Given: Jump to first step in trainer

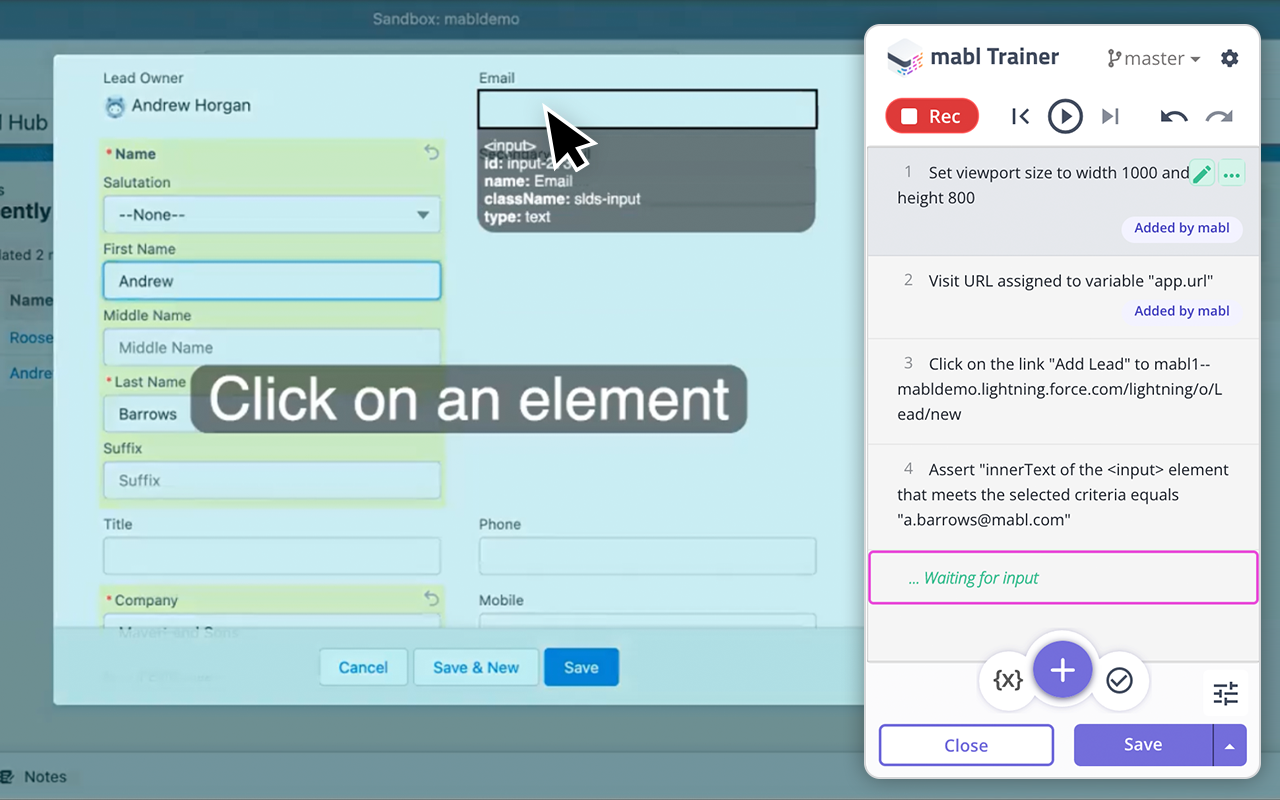Looking at the screenshot, I should pos(1020,116).
